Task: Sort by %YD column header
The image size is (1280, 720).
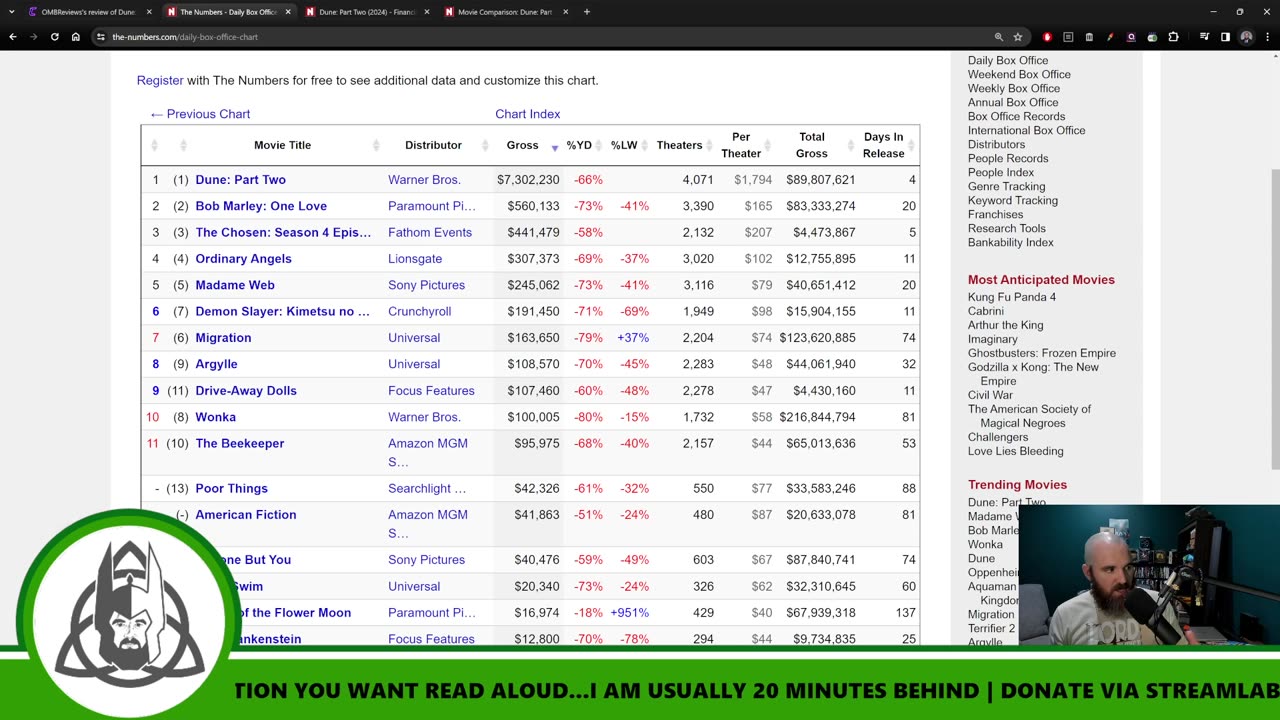Action: click(579, 145)
